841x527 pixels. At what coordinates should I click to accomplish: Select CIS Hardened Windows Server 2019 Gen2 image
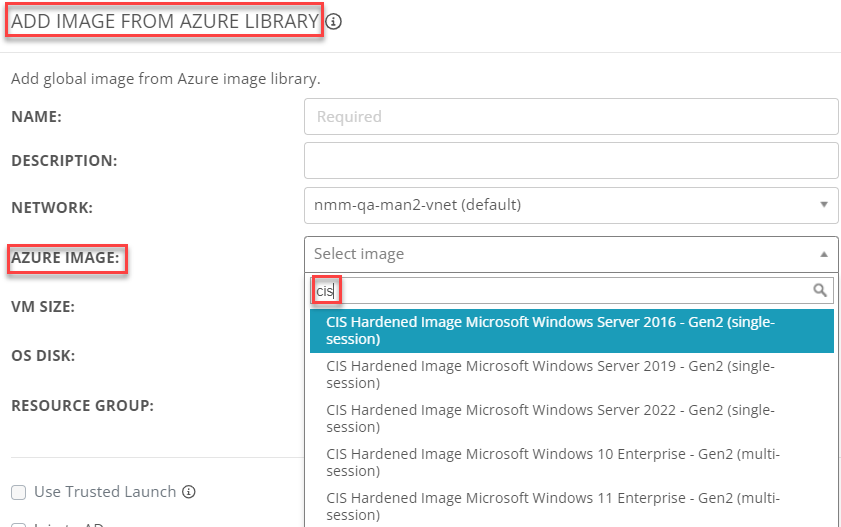coord(572,374)
